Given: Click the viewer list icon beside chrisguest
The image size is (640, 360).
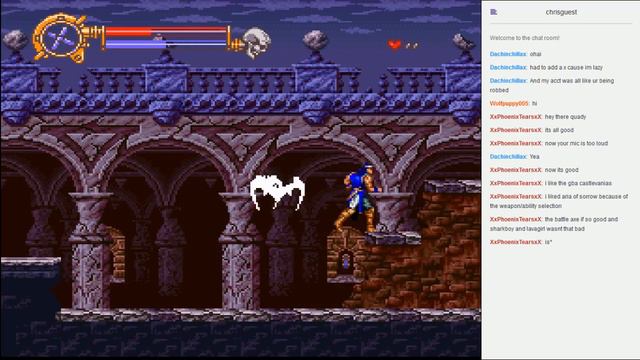Looking at the screenshot, I should [x=493, y=12].
